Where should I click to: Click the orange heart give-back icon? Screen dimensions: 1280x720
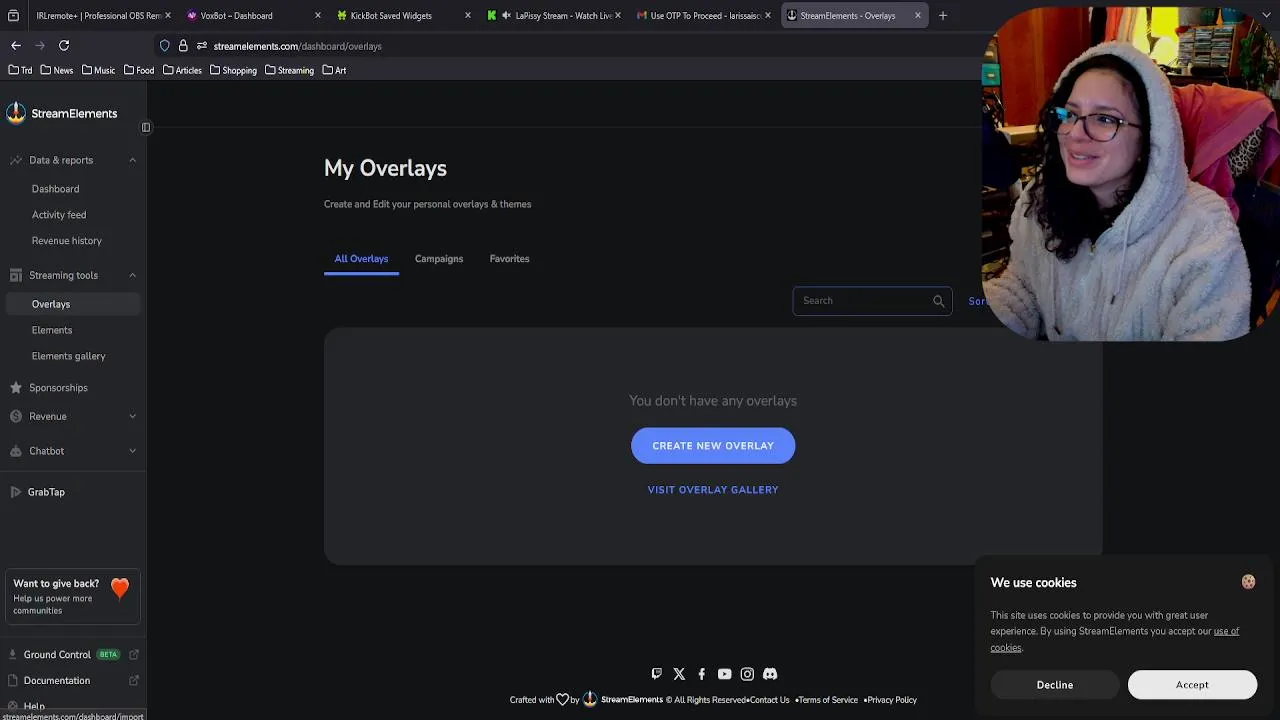(x=120, y=588)
